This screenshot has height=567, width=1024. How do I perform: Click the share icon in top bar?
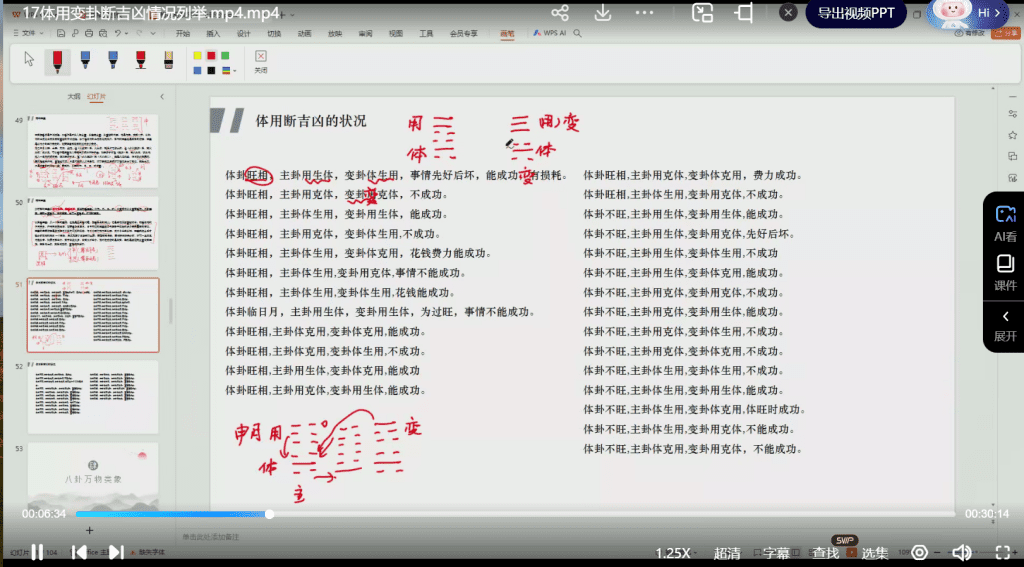coord(560,13)
